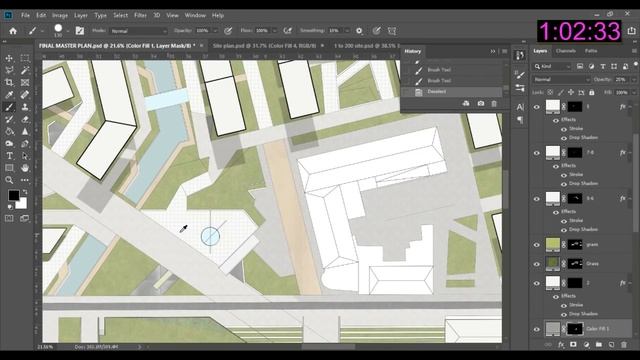This screenshot has width=640, height=360.
Task: Open the layer Fill value dropdown
Action: point(633,93)
